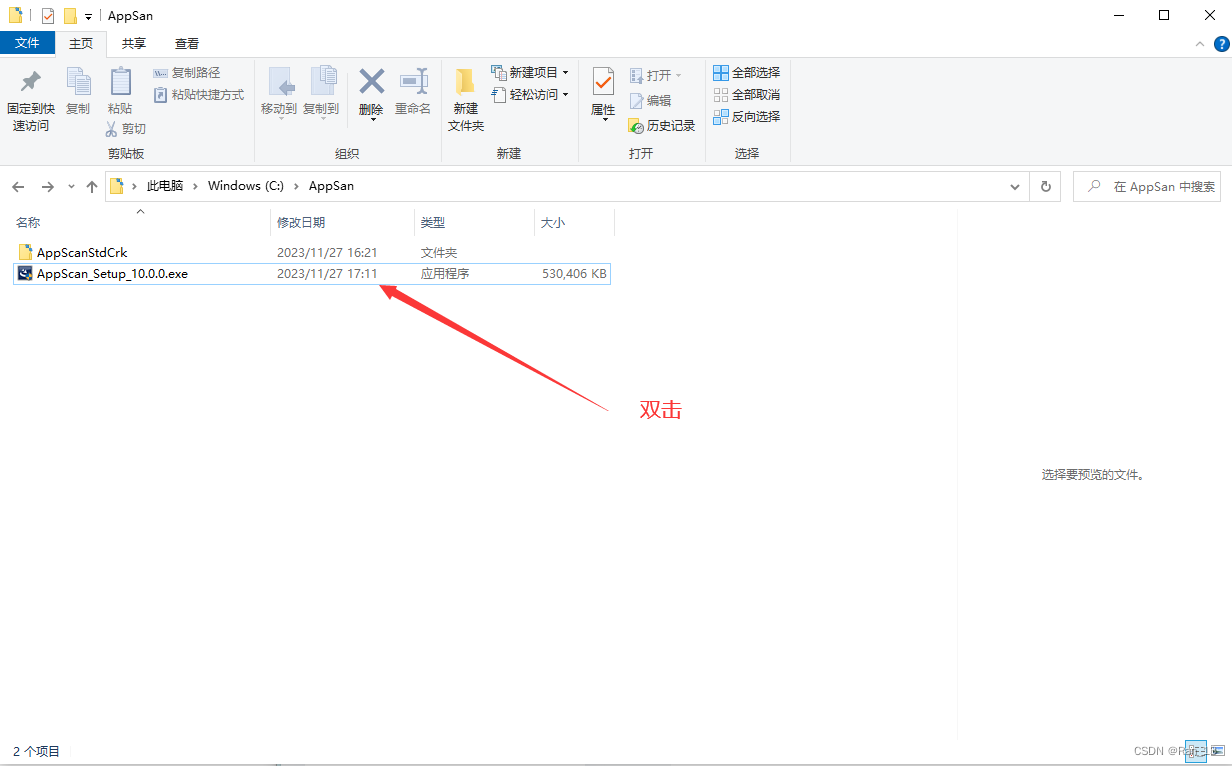
Task: Click title bar new folder icon
Action: (x=69, y=16)
